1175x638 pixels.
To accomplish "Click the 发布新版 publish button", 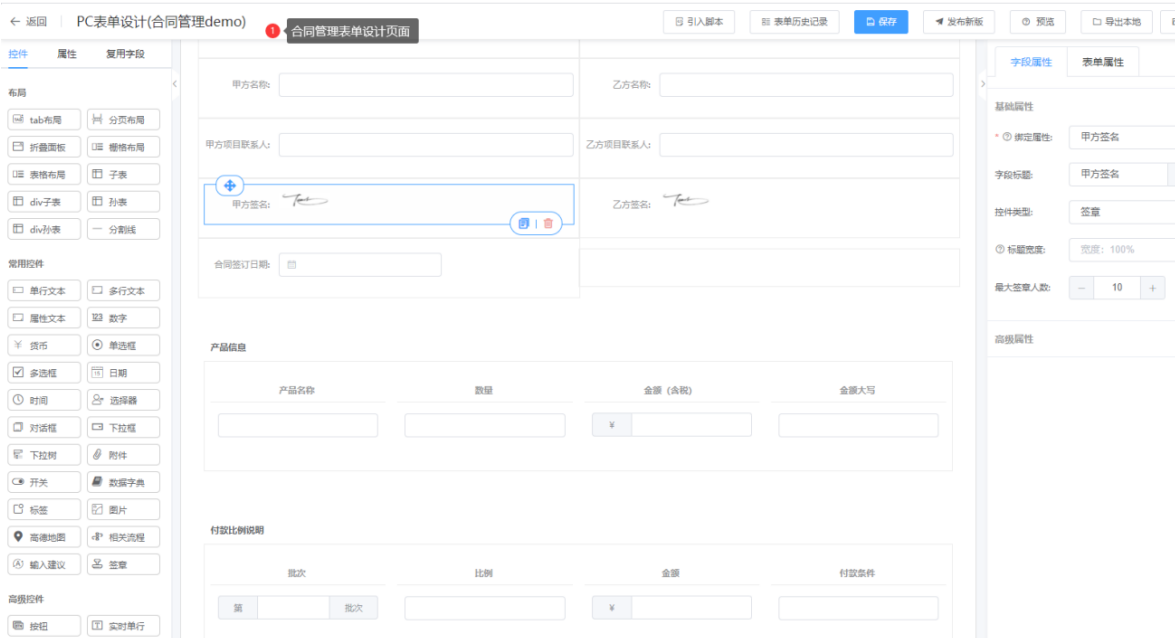I will click(x=958, y=22).
